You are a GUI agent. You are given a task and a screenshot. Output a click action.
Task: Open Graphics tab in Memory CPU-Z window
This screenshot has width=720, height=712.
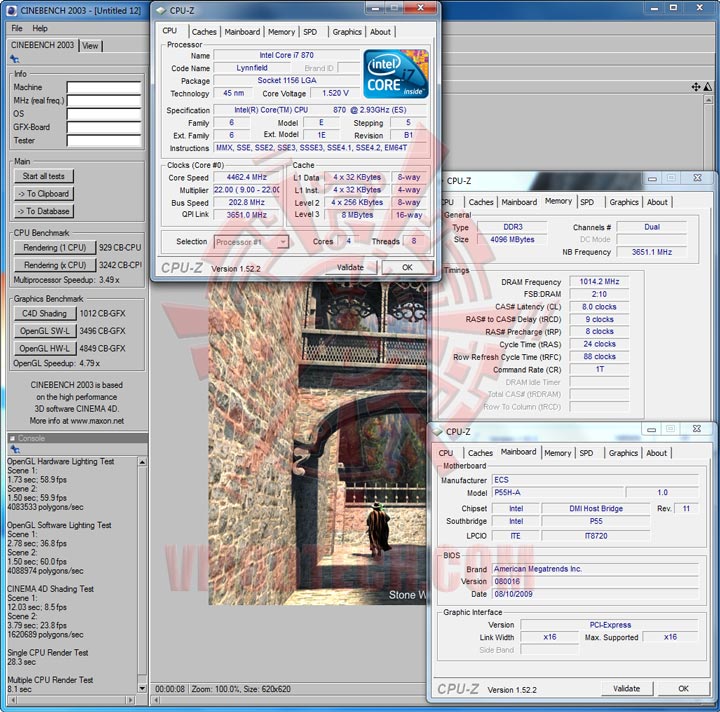pyautogui.click(x=624, y=202)
